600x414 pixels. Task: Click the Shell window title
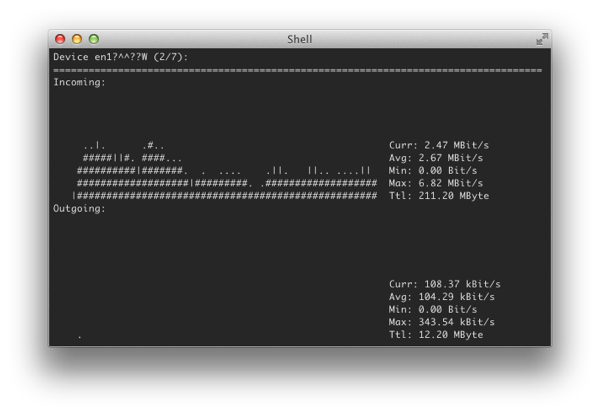pyautogui.click(x=300, y=39)
